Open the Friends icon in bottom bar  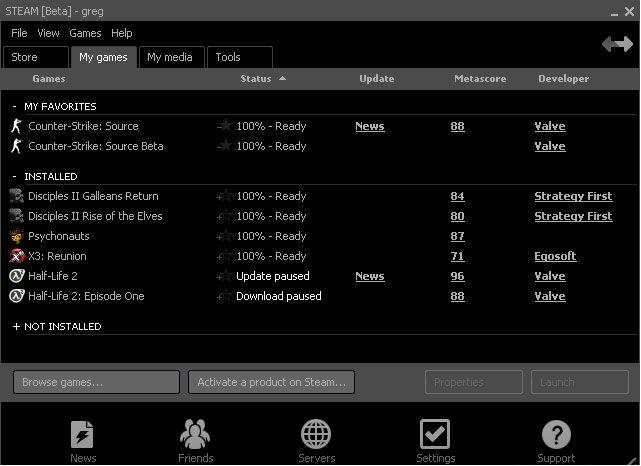(195, 435)
